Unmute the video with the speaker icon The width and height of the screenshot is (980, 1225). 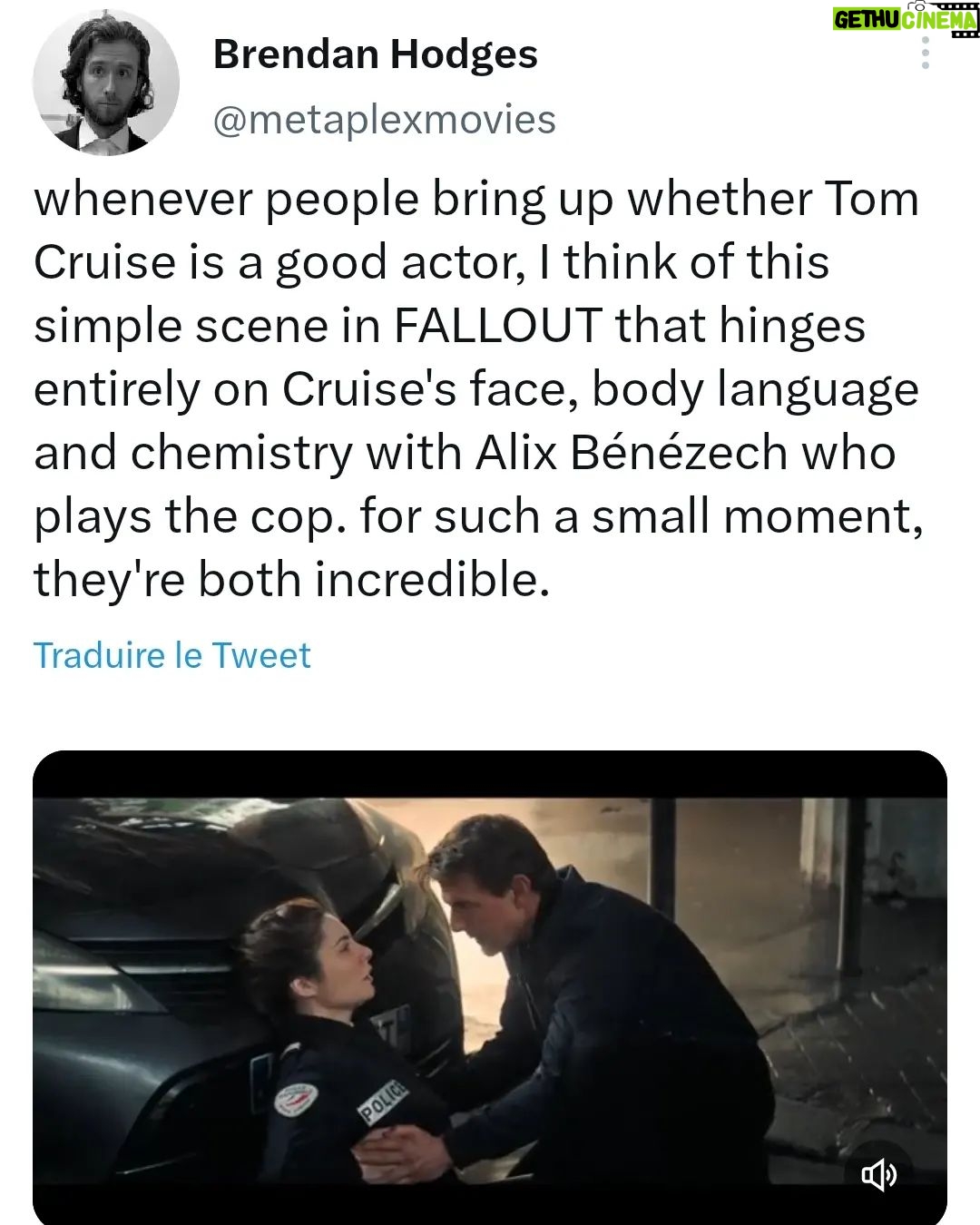click(x=878, y=1175)
